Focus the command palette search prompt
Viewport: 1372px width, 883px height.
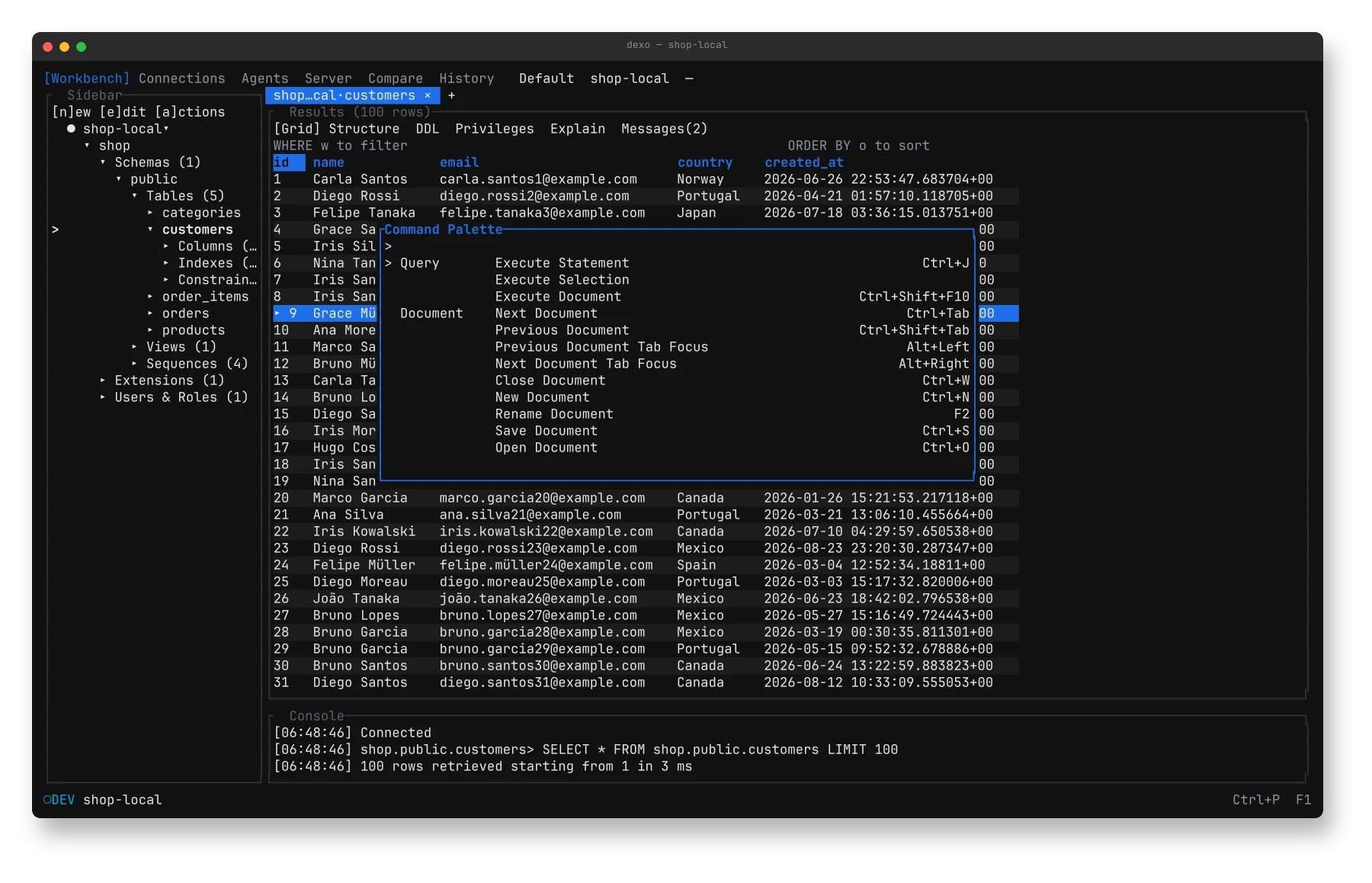(x=677, y=246)
